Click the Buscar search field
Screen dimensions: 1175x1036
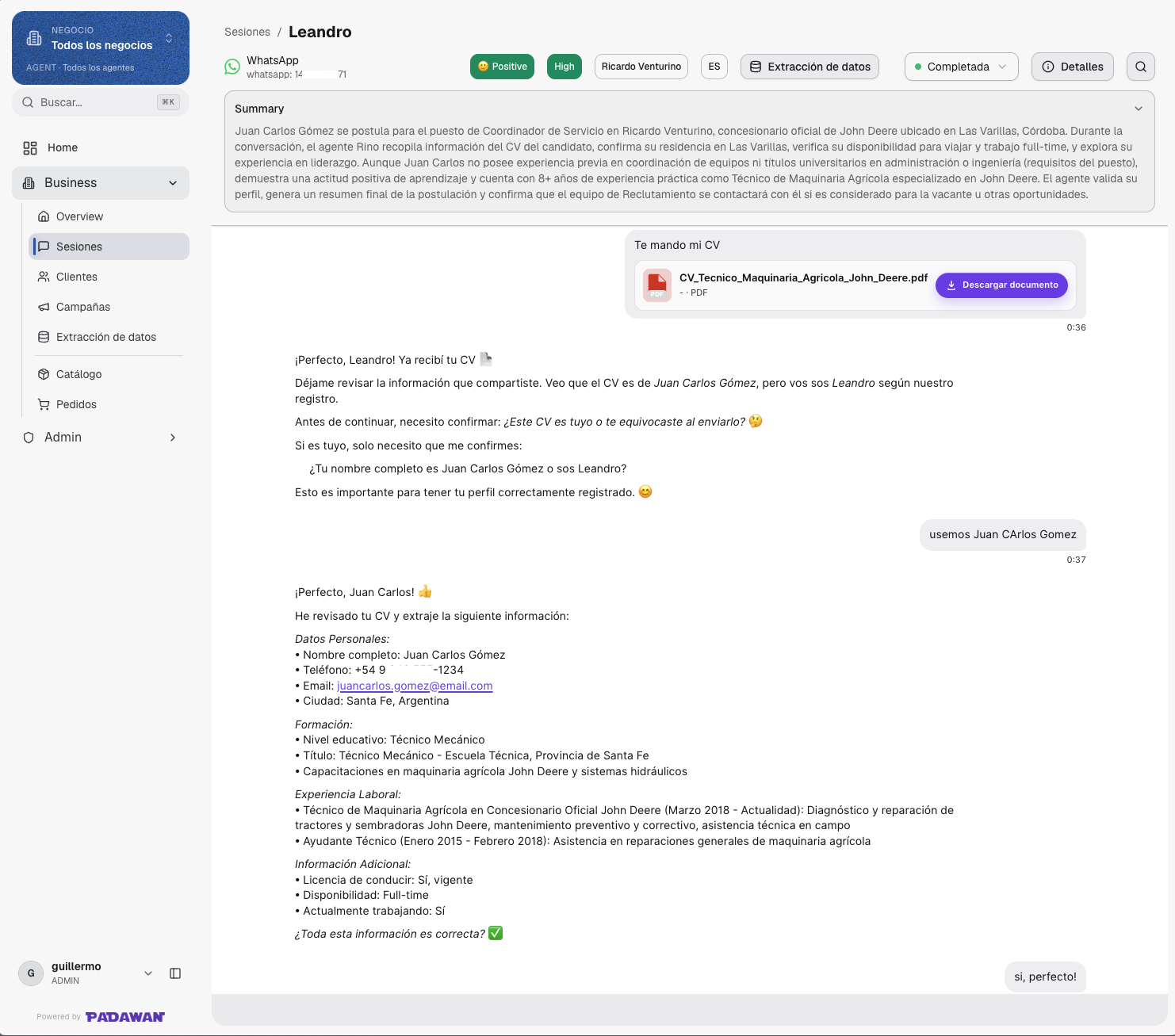(x=101, y=102)
